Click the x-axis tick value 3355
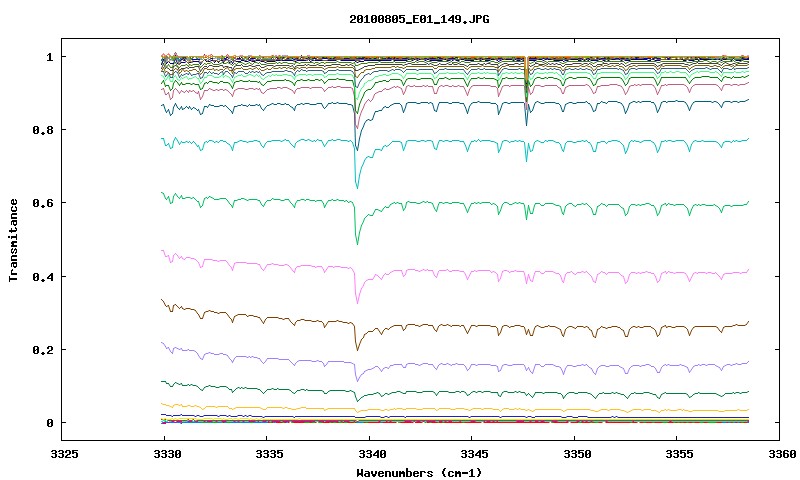The width and height of the screenshot is (800, 480). [679, 454]
